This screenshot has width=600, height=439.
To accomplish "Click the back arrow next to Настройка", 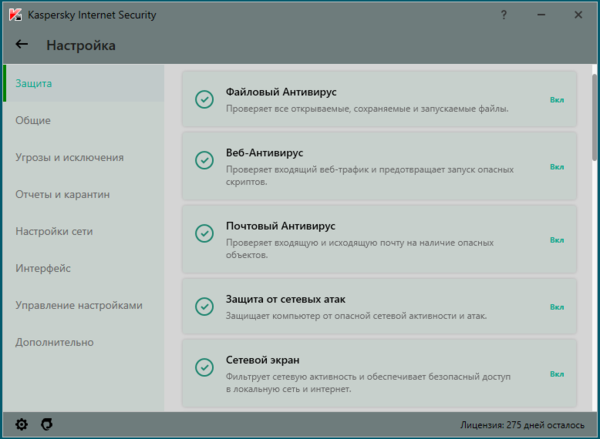I will coord(22,45).
